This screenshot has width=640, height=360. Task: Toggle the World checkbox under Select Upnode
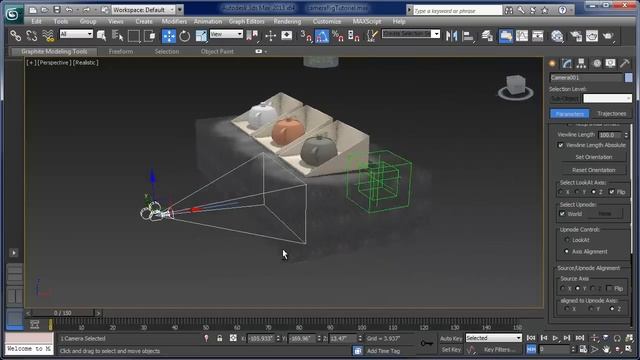(562, 214)
